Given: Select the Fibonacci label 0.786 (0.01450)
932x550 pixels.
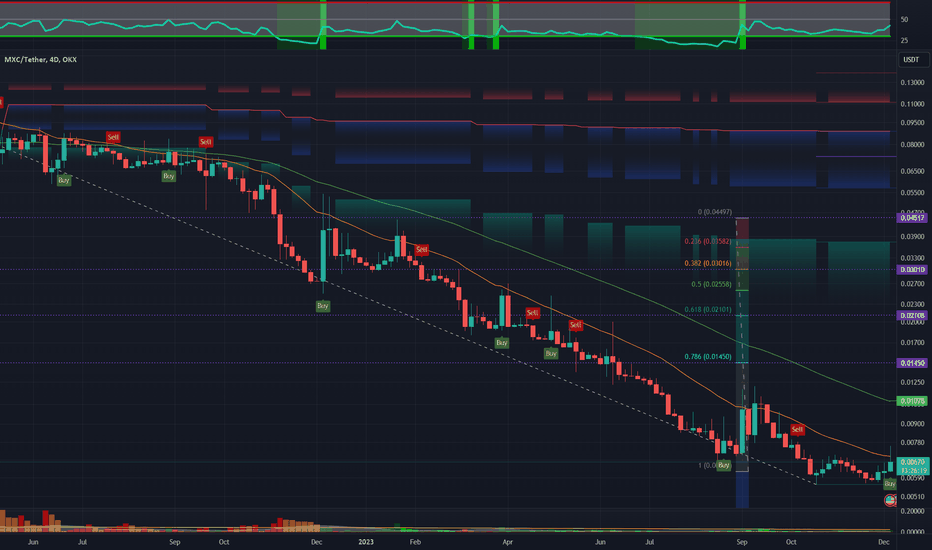Looking at the screenshot, I should coord(707,357).
